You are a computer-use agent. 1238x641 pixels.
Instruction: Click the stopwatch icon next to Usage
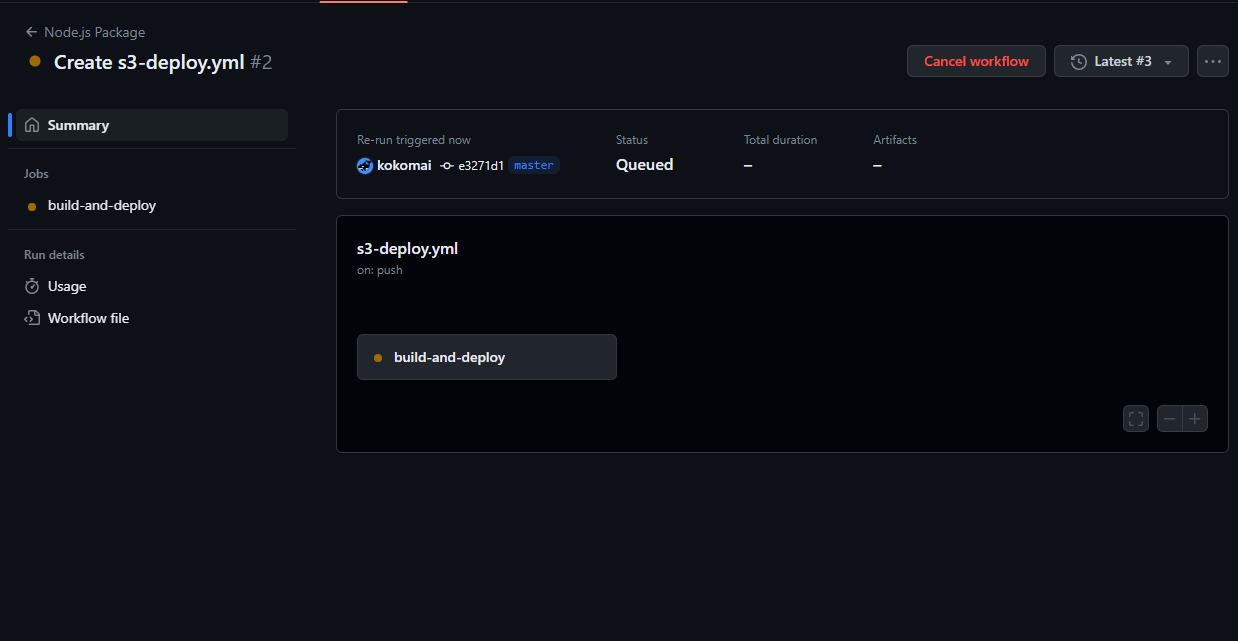point(32,286)
